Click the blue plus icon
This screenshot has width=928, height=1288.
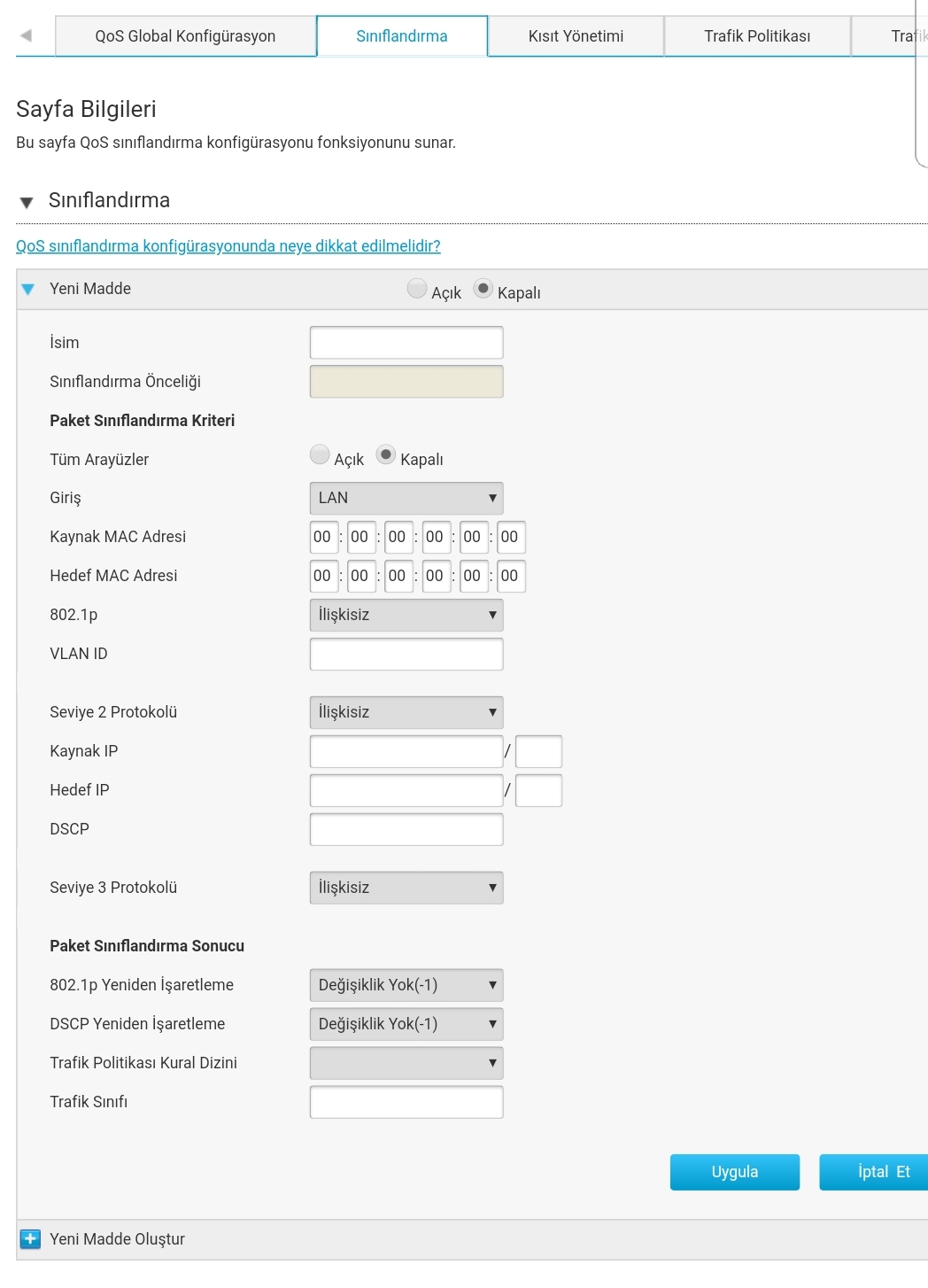[x=30, y=1238]
